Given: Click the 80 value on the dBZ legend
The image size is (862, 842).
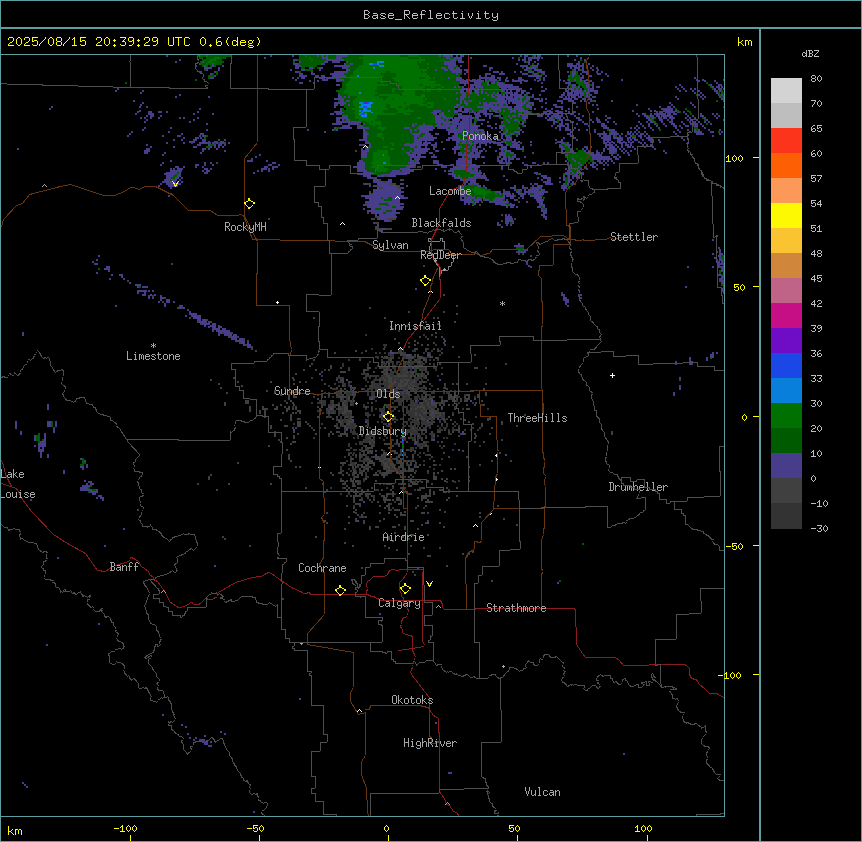Looking at the screenshot, I should (816, 79).
